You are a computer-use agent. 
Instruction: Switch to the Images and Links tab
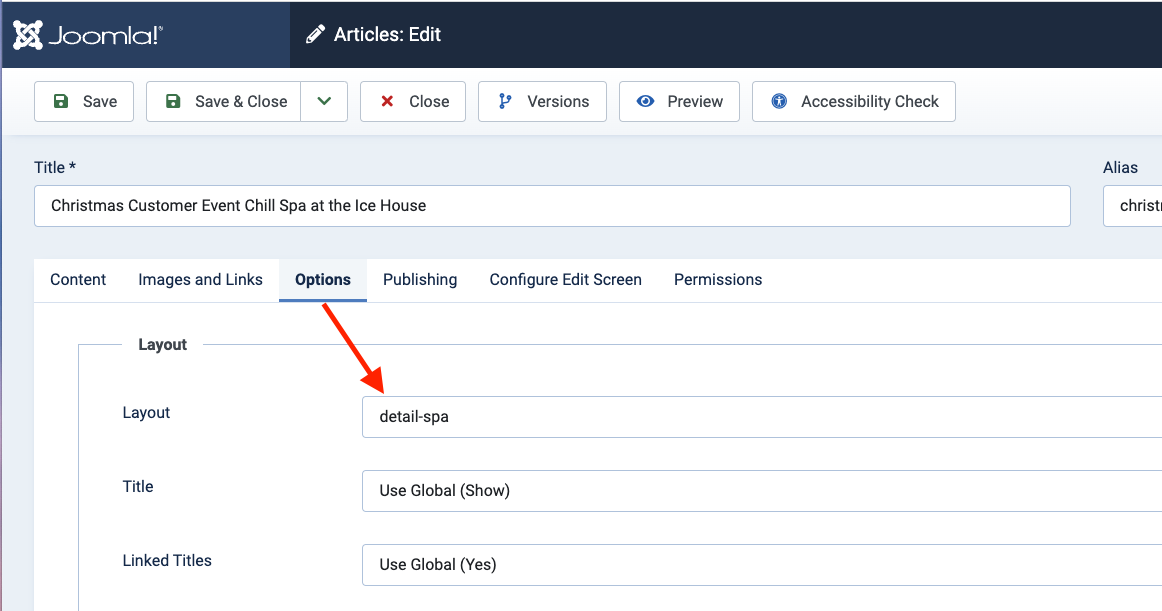tap(200, 280)
